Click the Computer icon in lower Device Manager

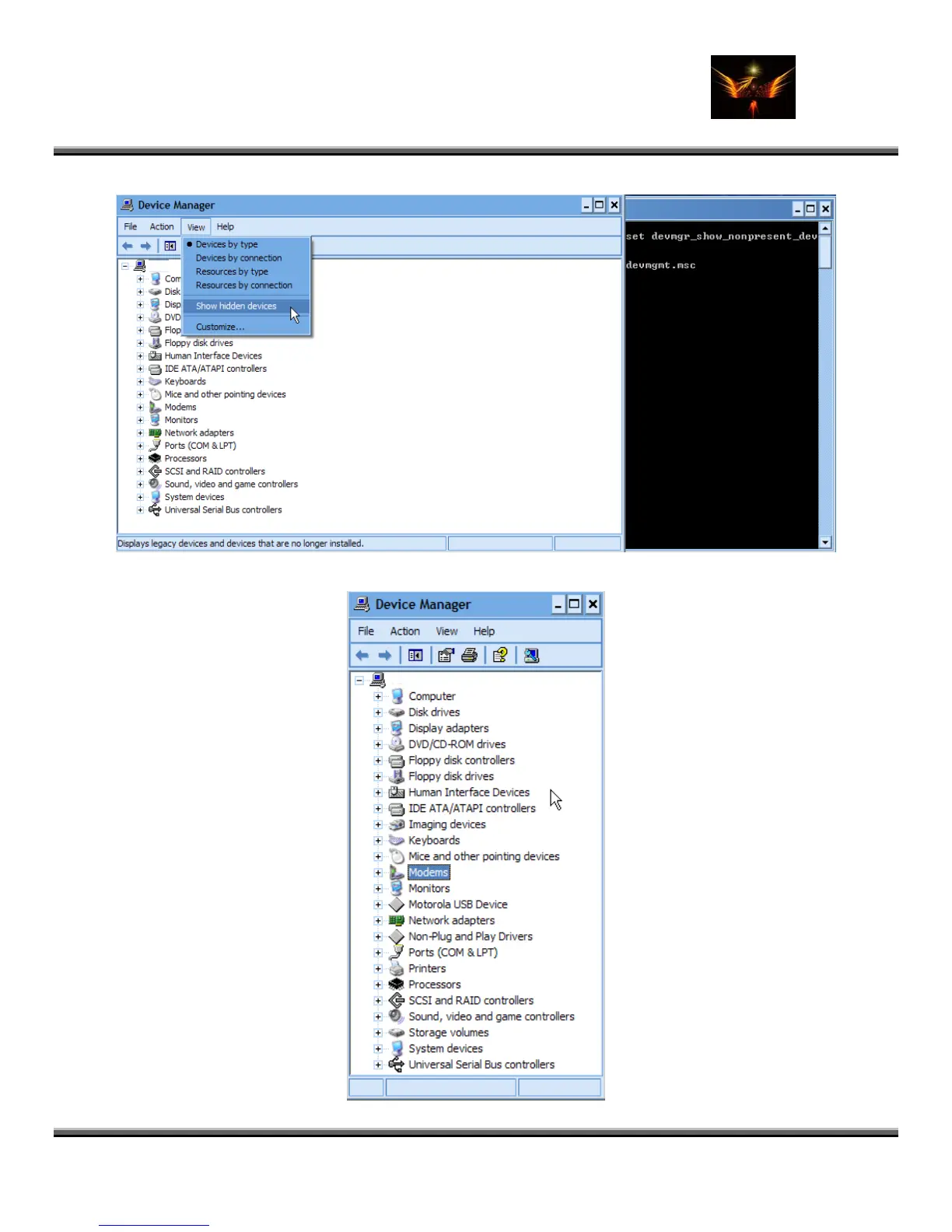click(x=397, y=696)
